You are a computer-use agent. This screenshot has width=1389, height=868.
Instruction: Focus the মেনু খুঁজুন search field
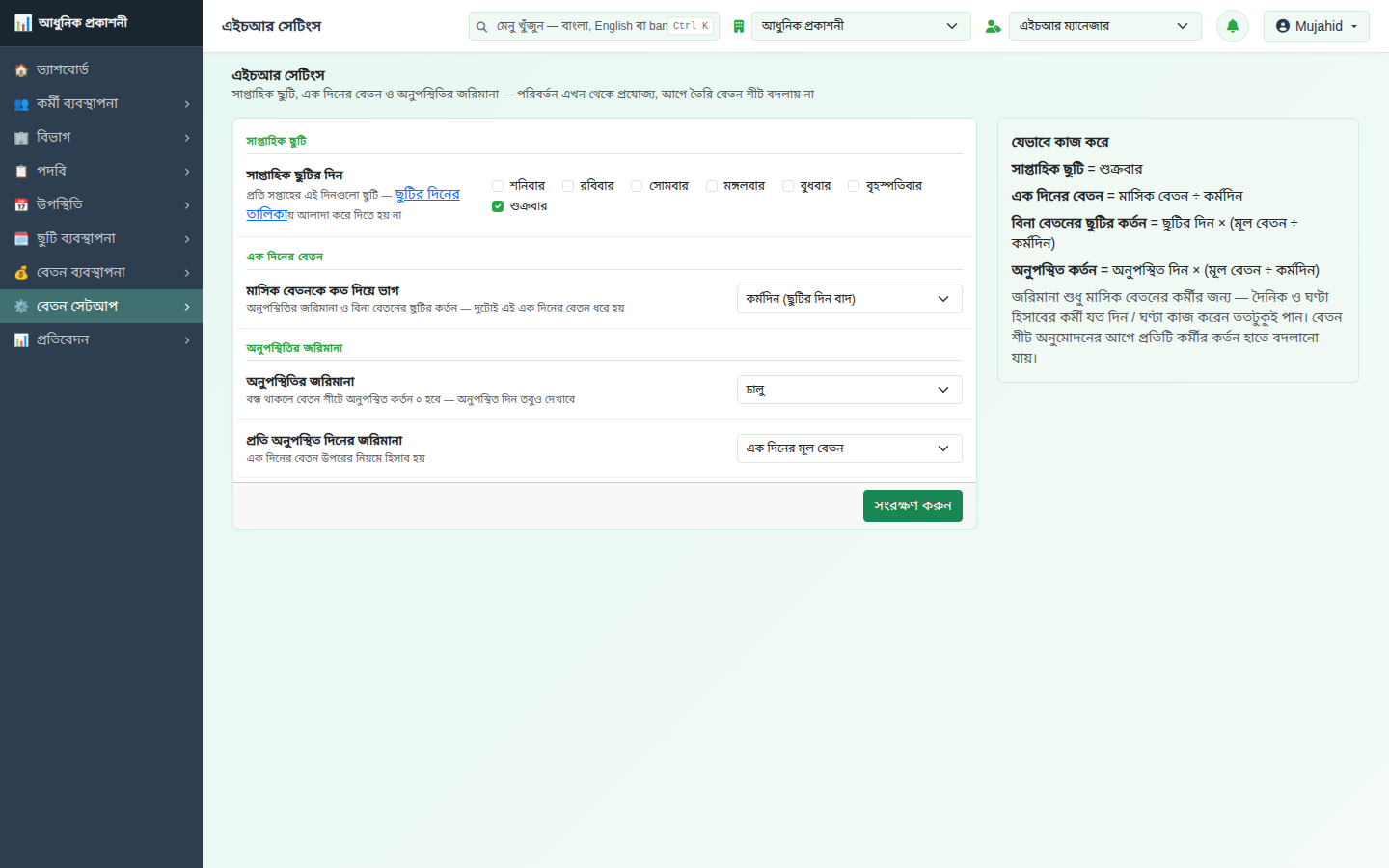click(x=594, y=26)
